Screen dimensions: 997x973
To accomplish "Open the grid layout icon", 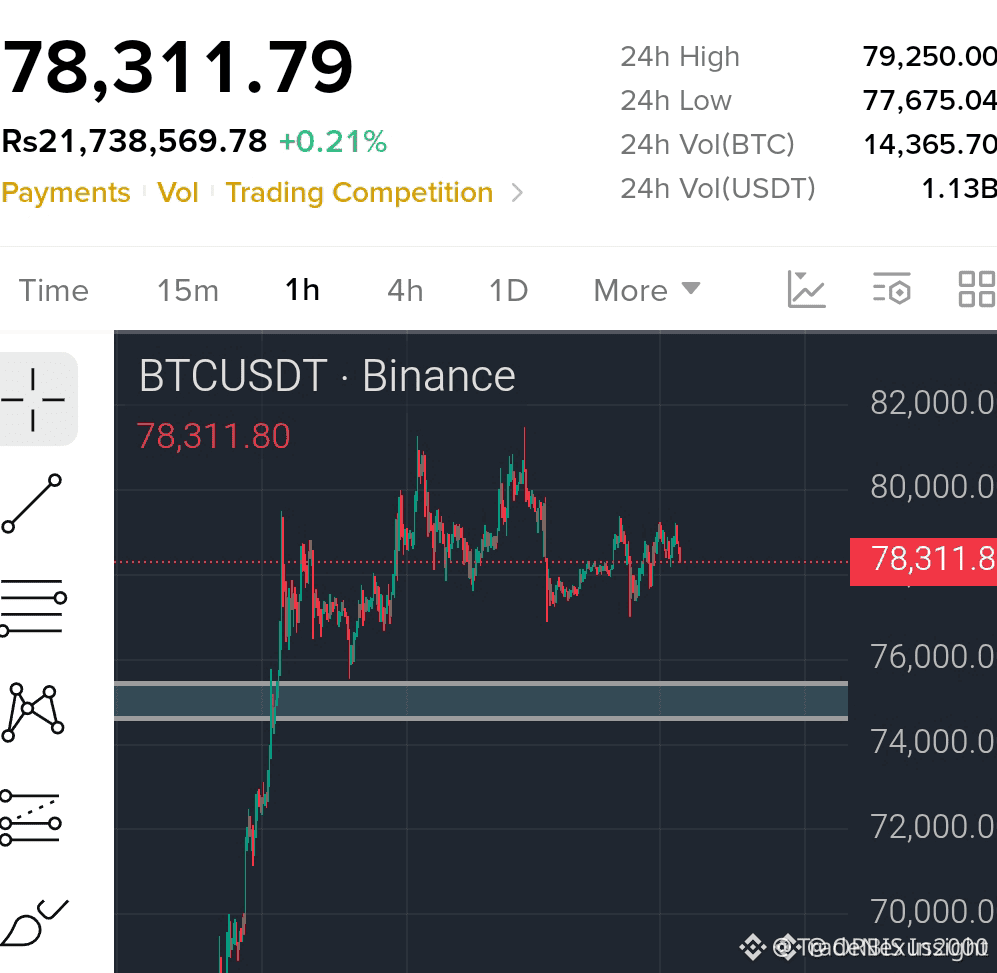I will coord(977,289).
